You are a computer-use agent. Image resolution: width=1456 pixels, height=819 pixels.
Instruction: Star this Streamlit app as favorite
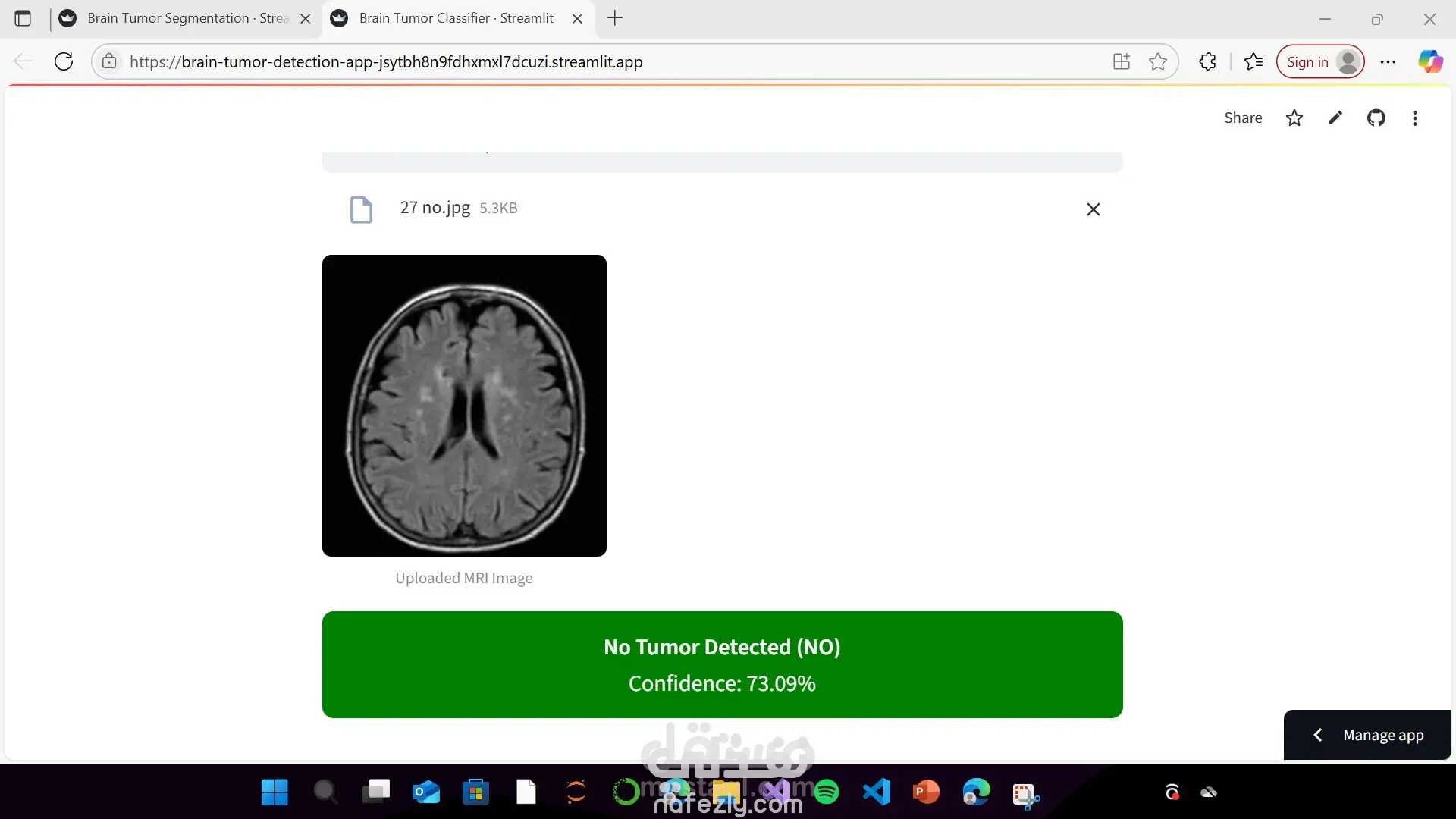[1294, 118]
